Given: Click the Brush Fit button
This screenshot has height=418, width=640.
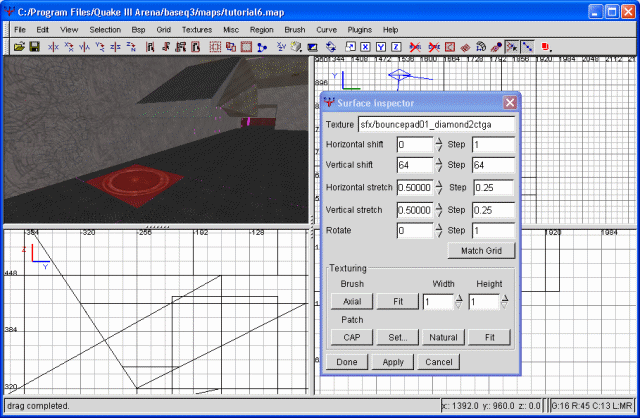Looking at the screenshot, I should point(398,302).
